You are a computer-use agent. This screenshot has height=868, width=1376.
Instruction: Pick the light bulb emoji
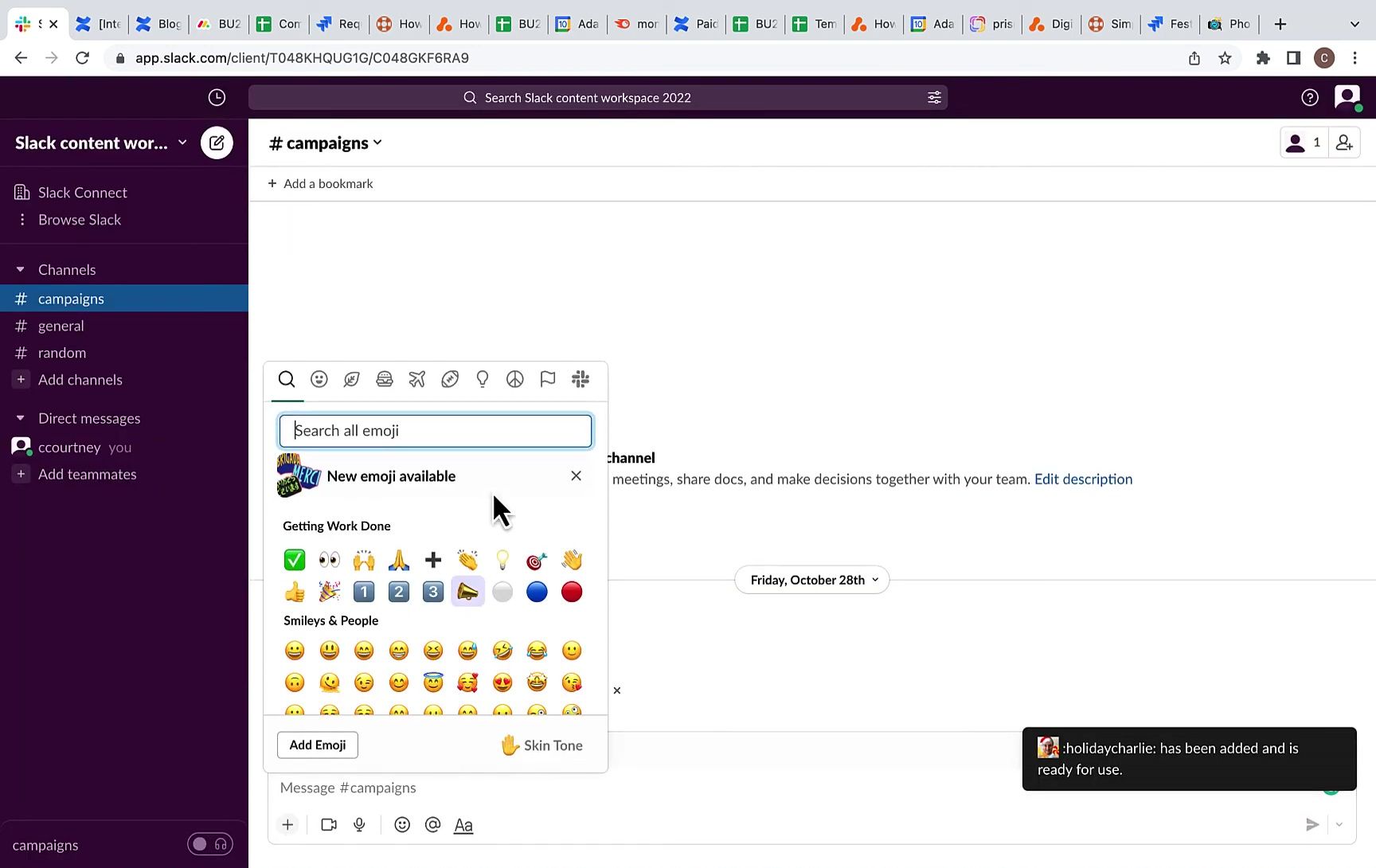coord(502,560)
